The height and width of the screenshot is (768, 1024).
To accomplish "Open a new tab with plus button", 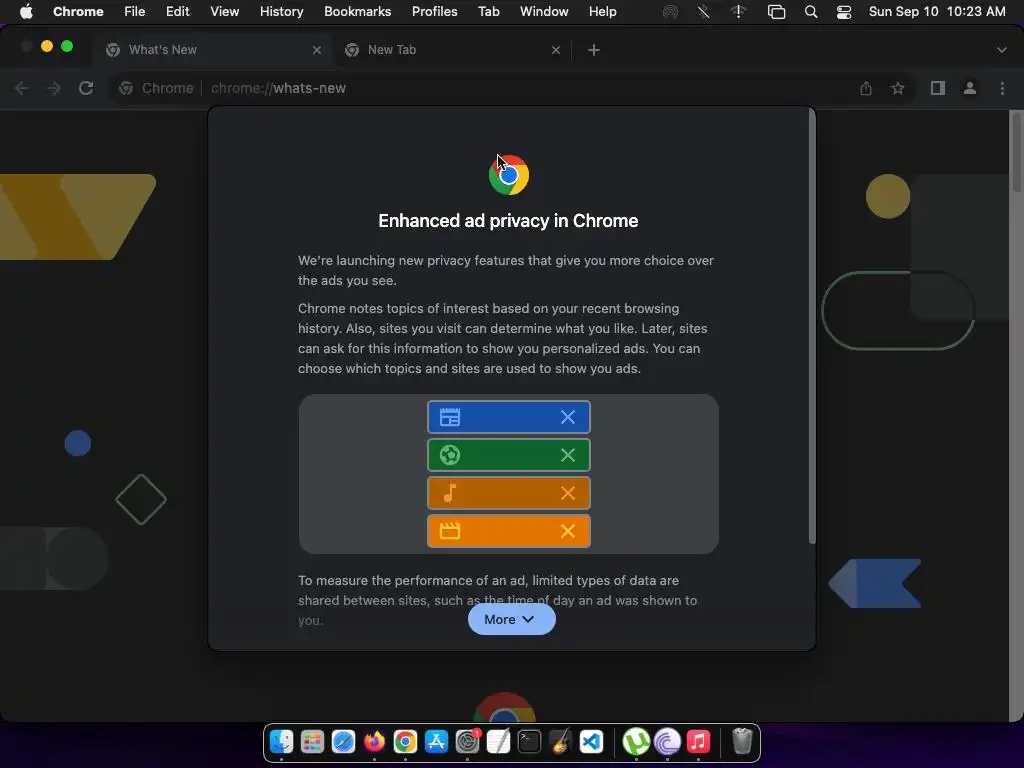I will 594,50.
